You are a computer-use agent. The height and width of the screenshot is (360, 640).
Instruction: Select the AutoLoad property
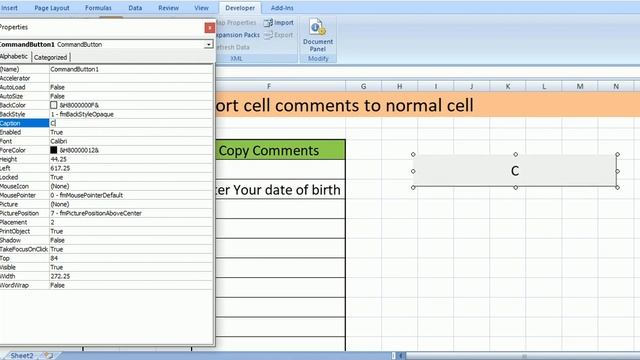[x=106, y=87]
